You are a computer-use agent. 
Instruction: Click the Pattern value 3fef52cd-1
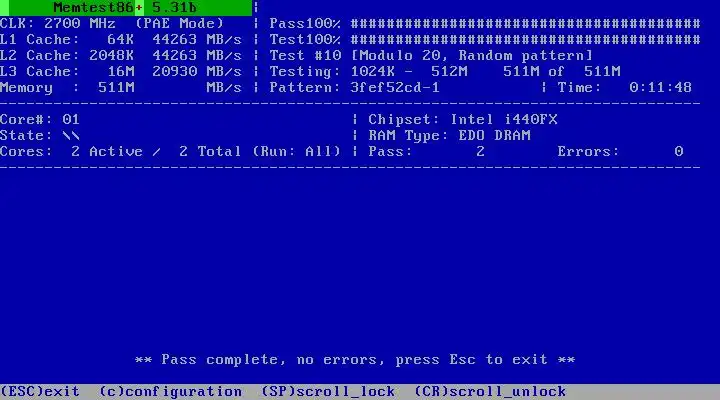tap(395, 87)
